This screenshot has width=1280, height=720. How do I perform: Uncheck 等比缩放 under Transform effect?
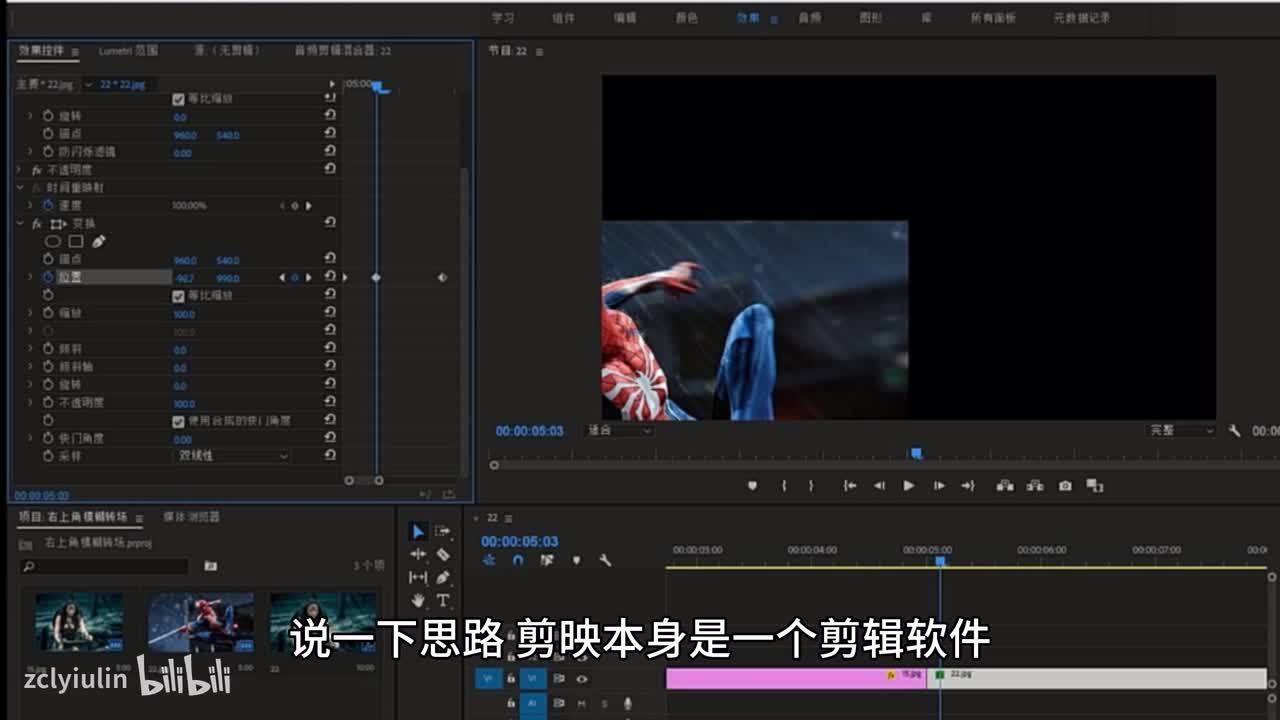tap(178, 296)
